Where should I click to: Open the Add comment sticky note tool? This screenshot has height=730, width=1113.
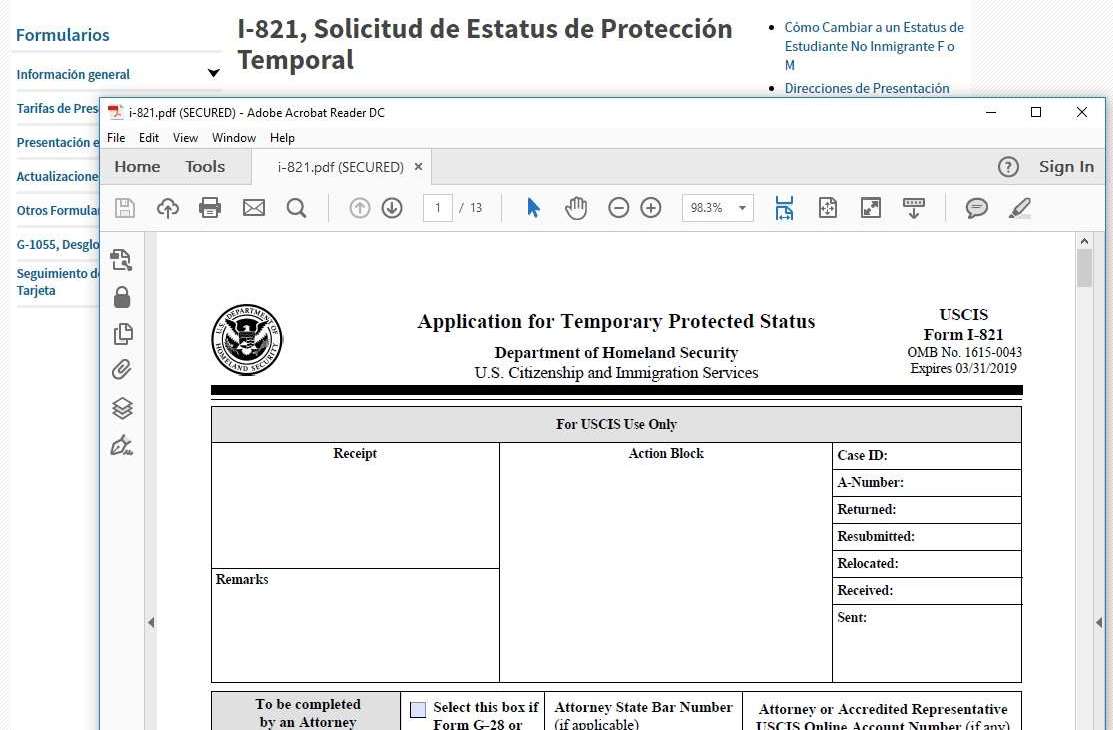[976, 208]
